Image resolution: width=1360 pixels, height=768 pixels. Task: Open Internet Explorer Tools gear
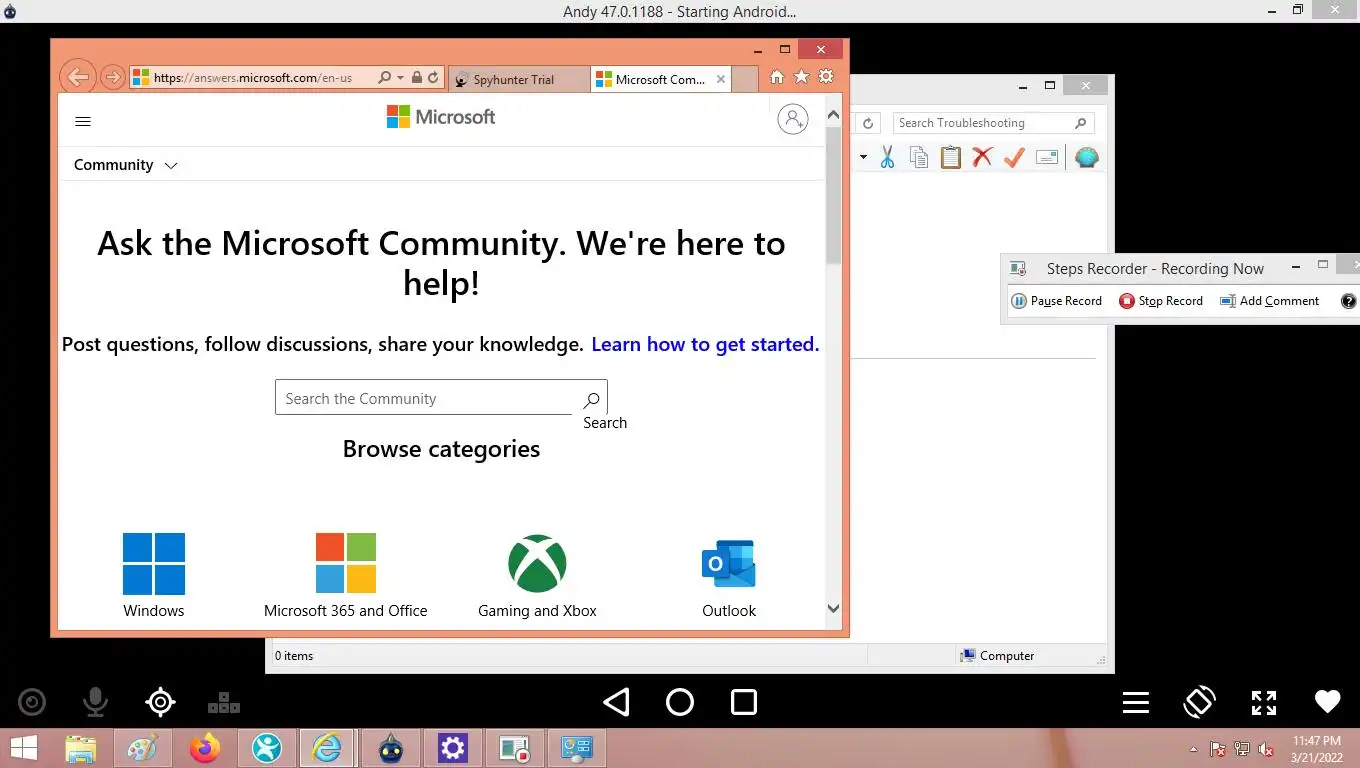[x=826, y=77]
